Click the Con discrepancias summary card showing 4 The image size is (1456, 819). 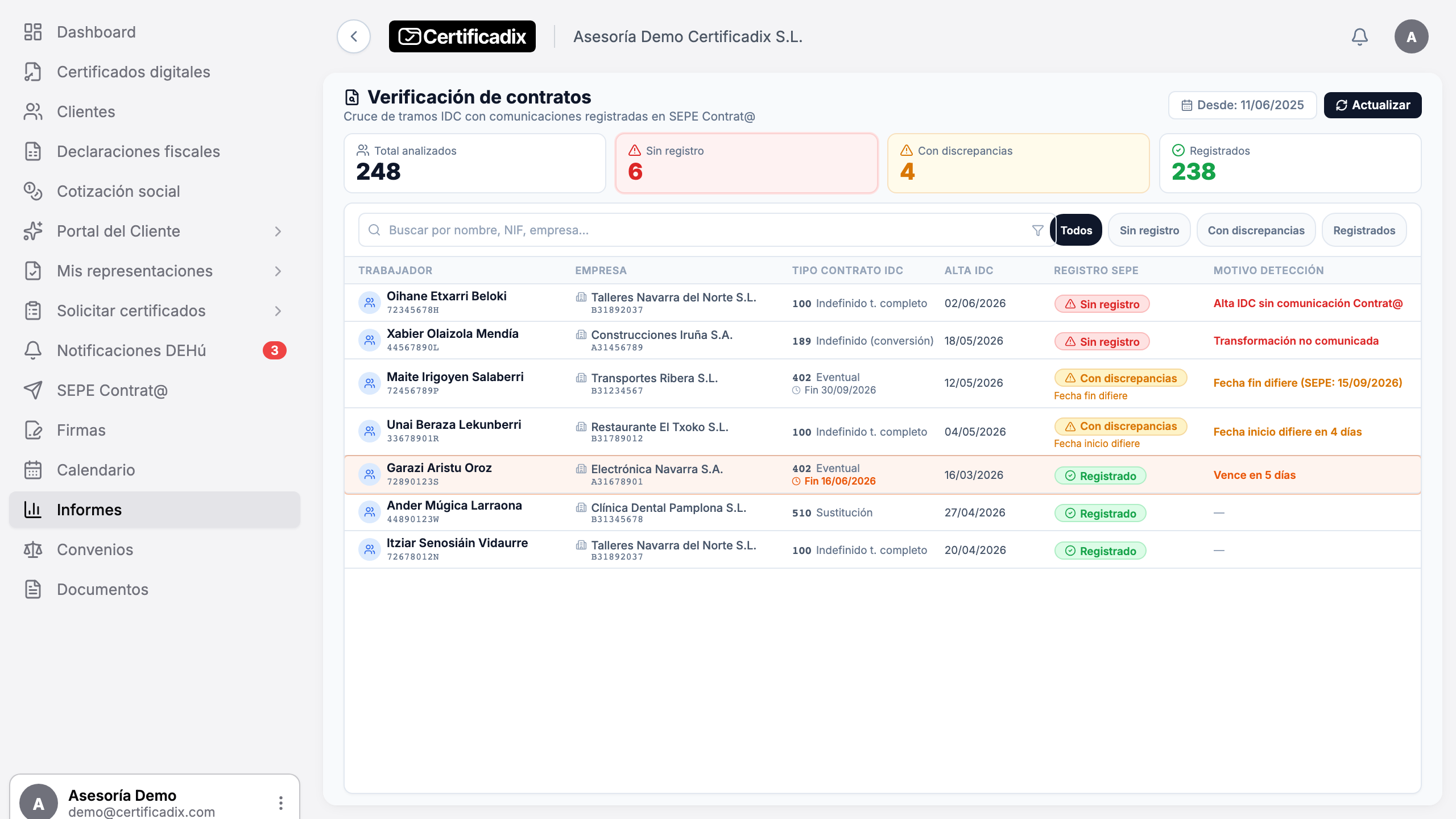1018,163
